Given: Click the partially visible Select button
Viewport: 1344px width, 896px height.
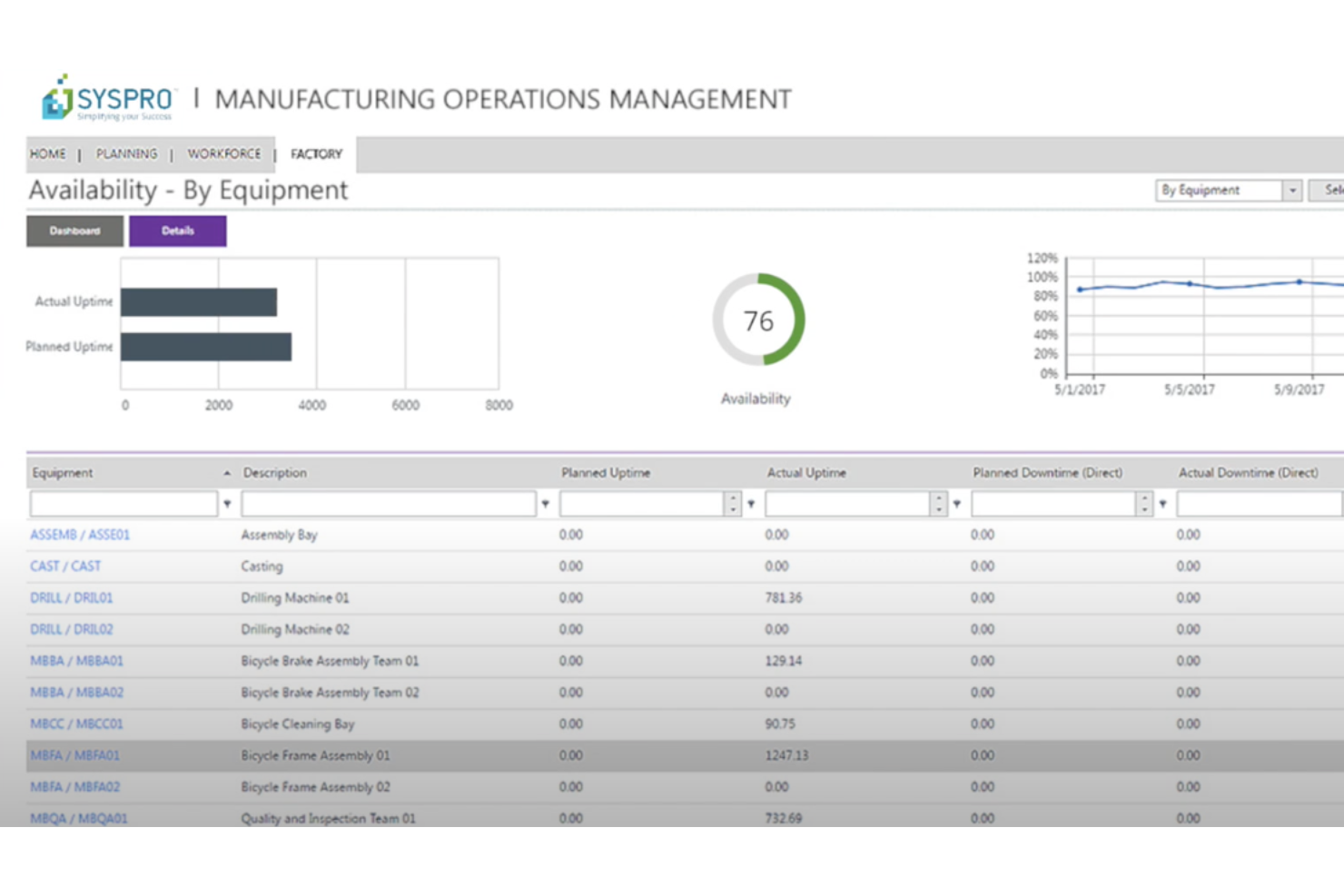Looking at the screenshot, I should (1328, 190).
